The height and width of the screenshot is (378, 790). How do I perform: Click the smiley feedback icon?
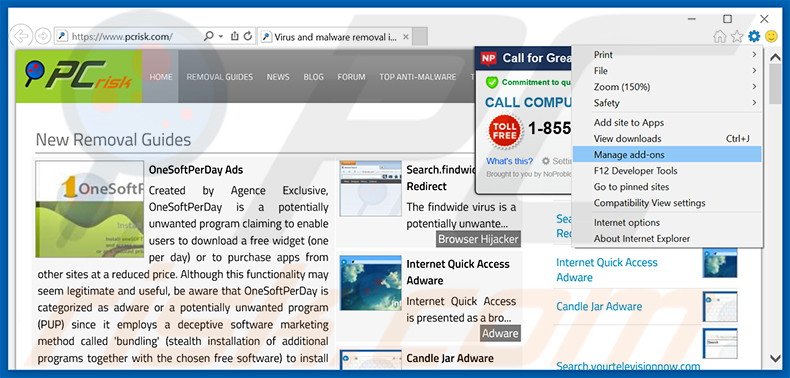pyautogui.click(x=771, y=36)
